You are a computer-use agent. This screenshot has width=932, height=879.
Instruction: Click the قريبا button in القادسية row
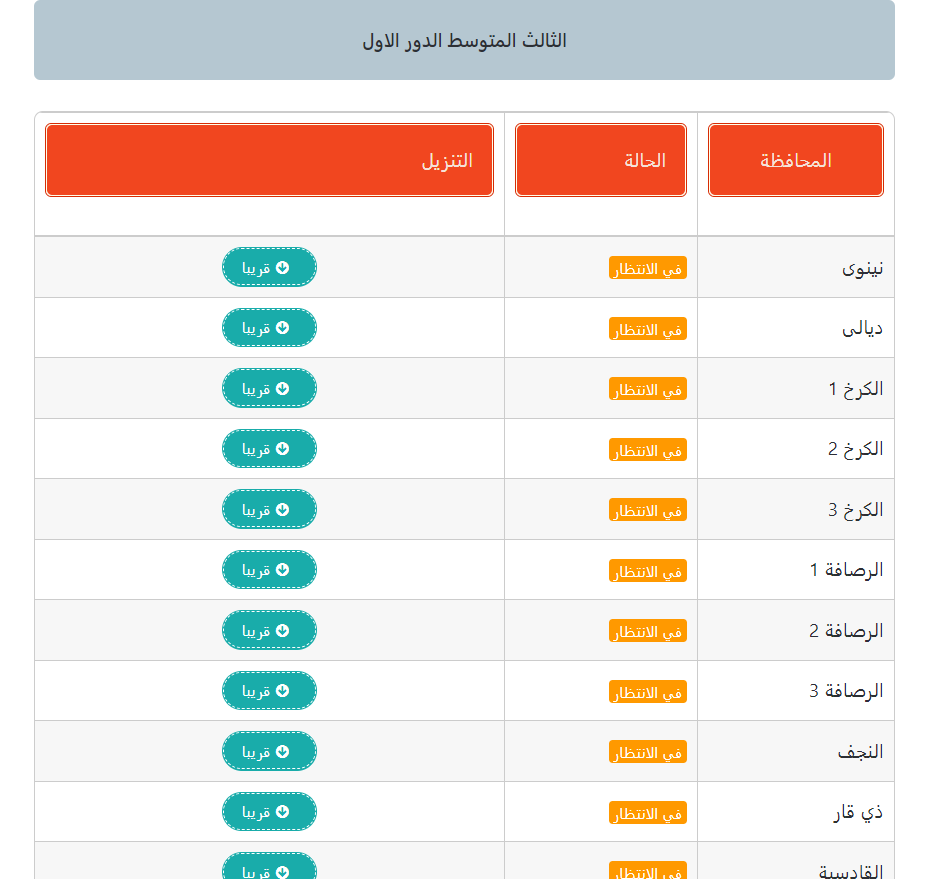269,866
